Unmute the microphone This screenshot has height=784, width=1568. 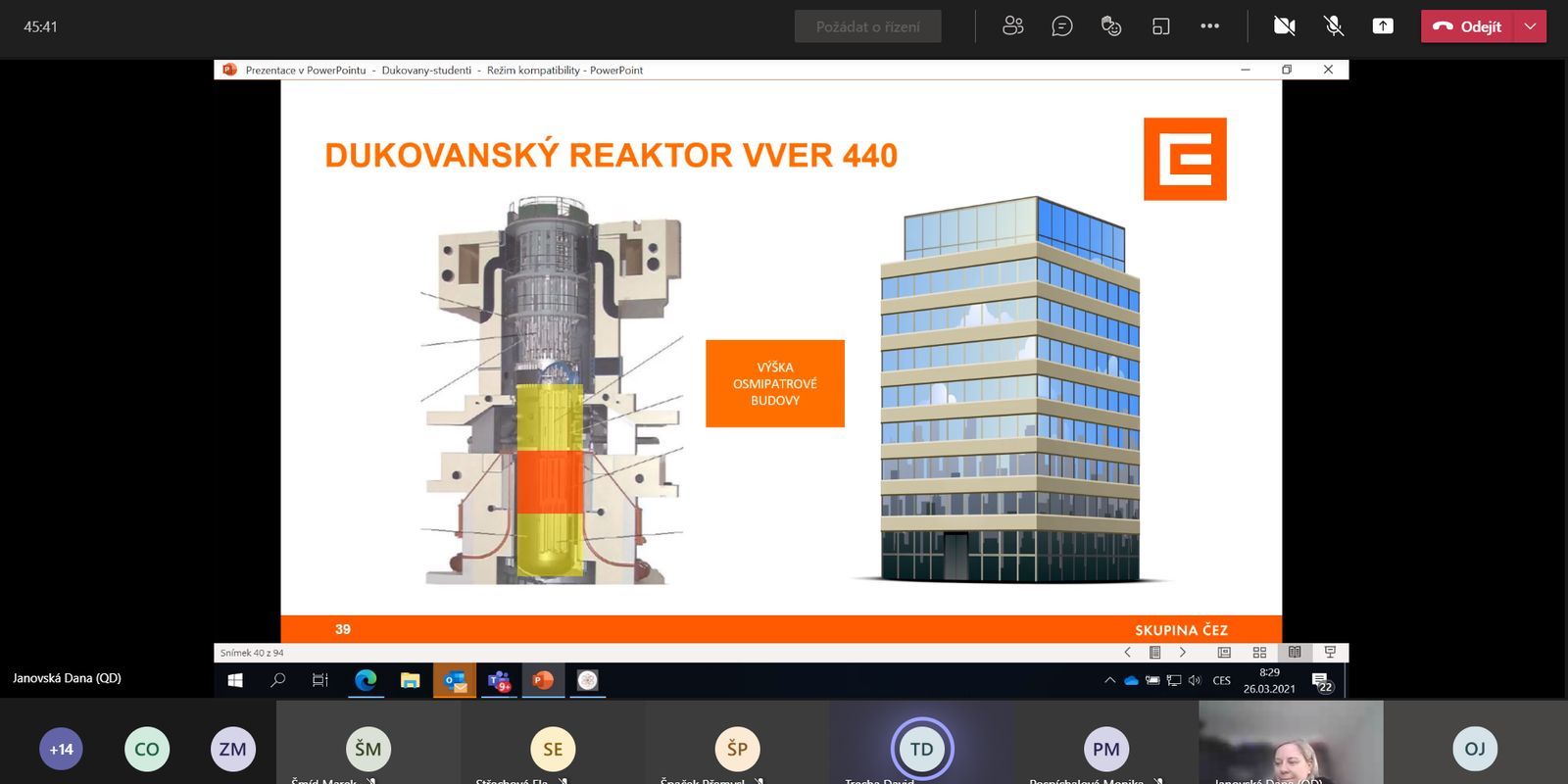click(x=1333, y=26)
